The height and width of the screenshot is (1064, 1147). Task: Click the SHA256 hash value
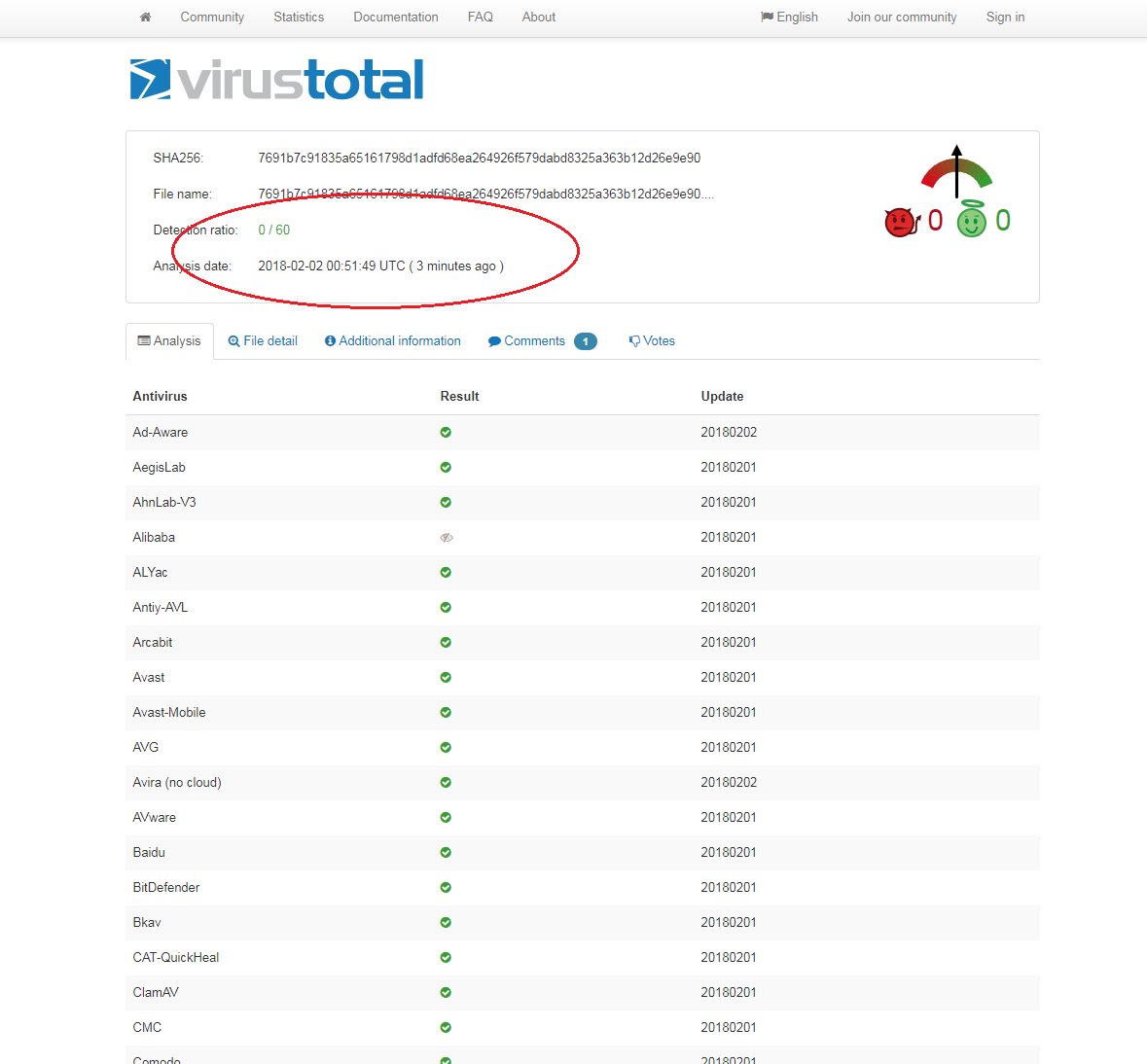coord(480,158)
